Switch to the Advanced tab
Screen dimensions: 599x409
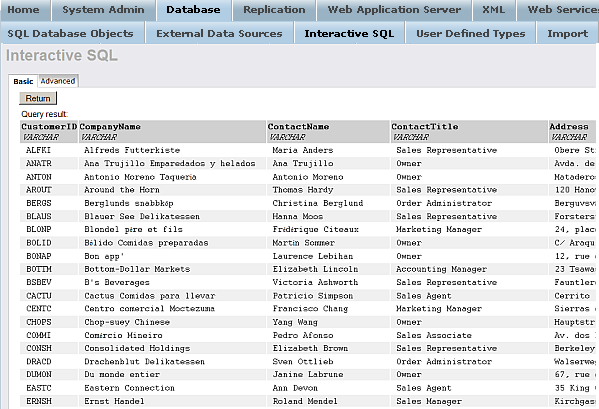click(x=58, y=81)
